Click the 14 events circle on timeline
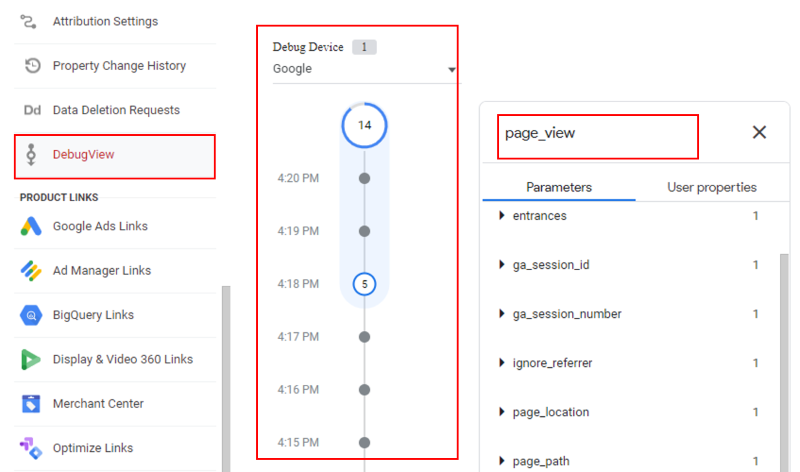 364,126
